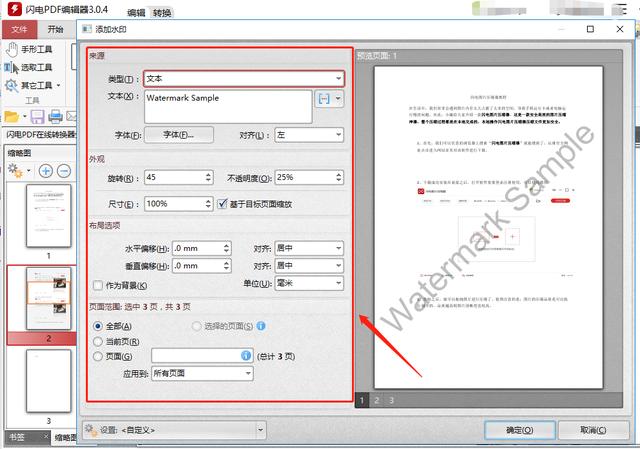Select the 'Current page' (当前页) radio
Image resolution: width=640 pixels, height=449 pixels.
tap(98, 341)
